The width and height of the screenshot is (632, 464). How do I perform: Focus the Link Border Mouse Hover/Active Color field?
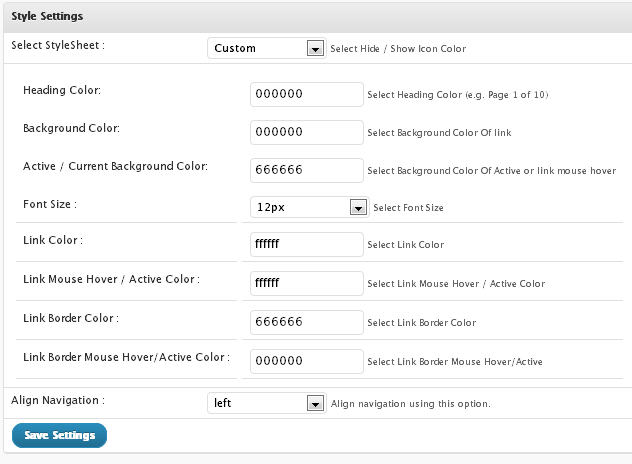(307, 361)
